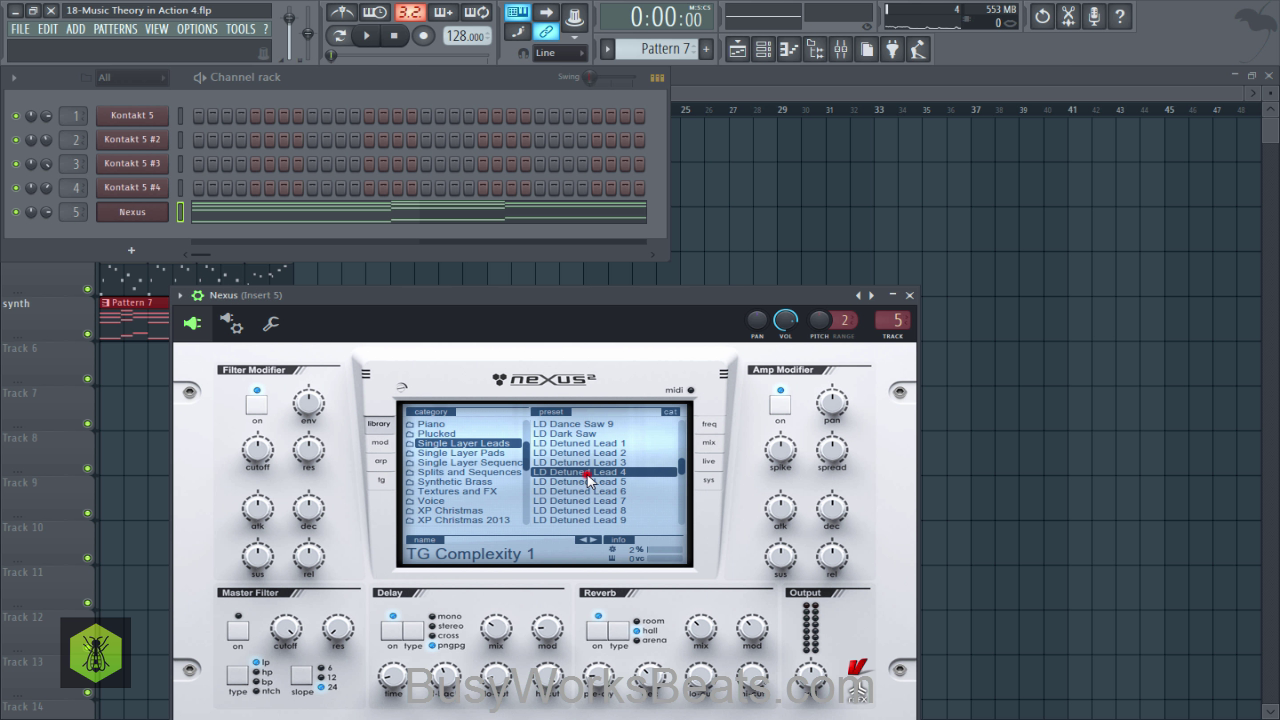The height and width of the screenshot is (720, 1280).
Task: Click the next preset arrow in Nexus titlebar
Action: point(872,296)
